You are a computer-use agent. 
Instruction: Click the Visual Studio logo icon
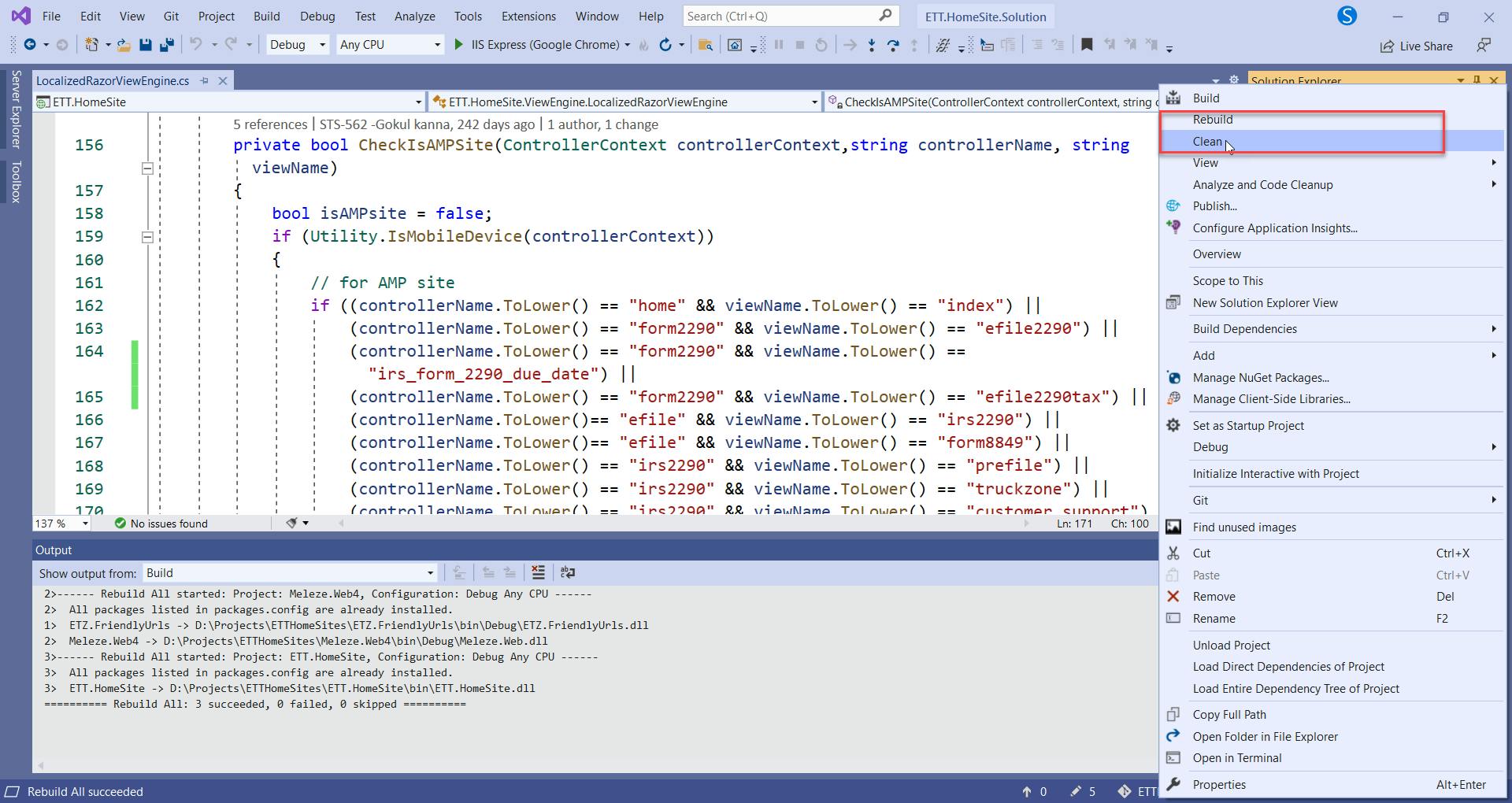coord(21,16)
